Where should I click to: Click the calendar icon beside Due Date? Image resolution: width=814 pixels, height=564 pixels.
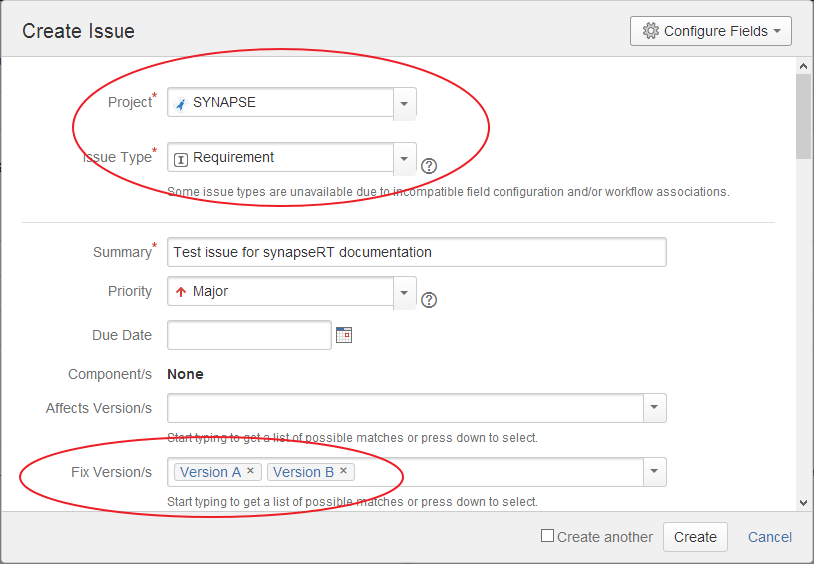(x=344, y=335)
